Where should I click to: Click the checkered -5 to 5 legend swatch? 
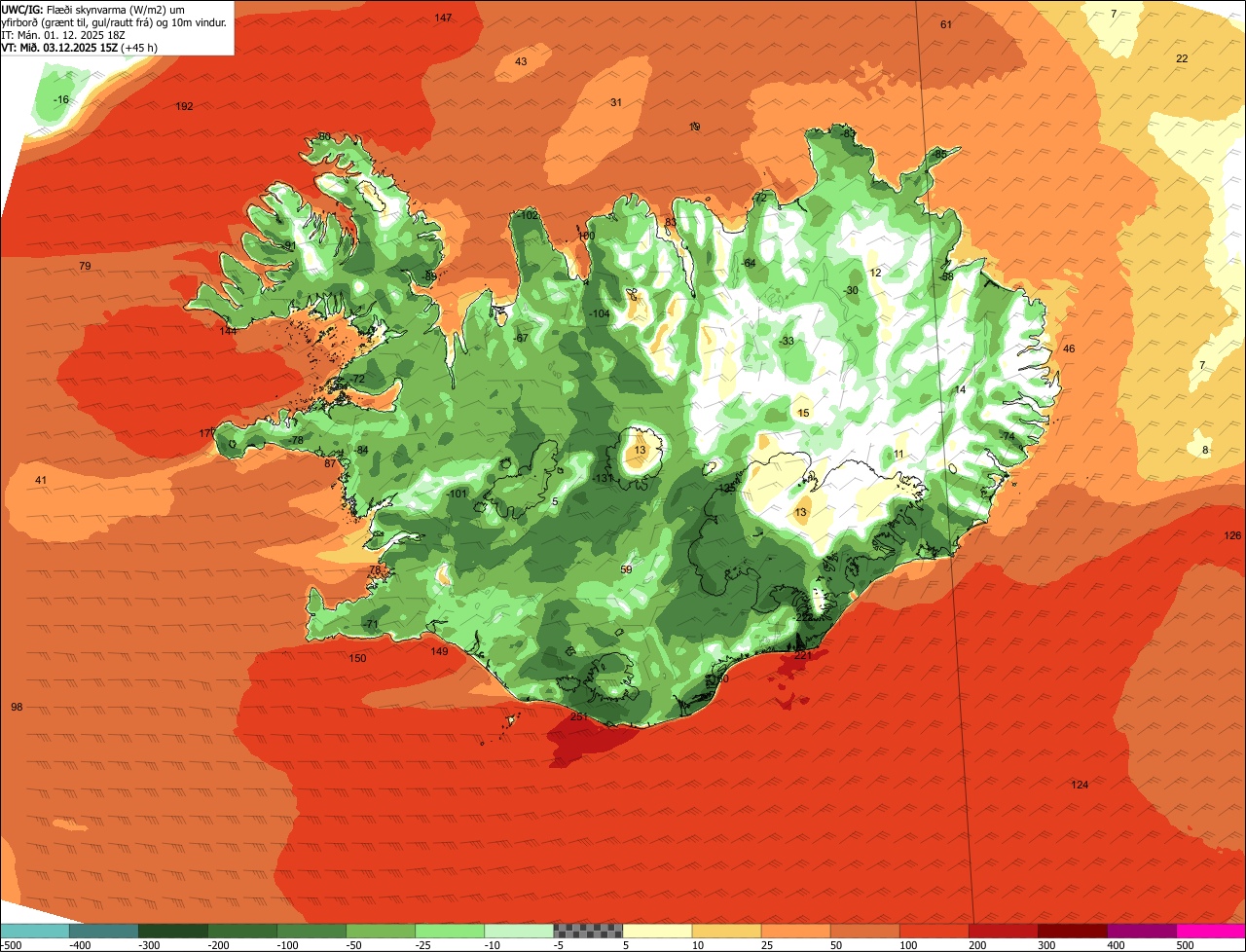coord(588,931)
